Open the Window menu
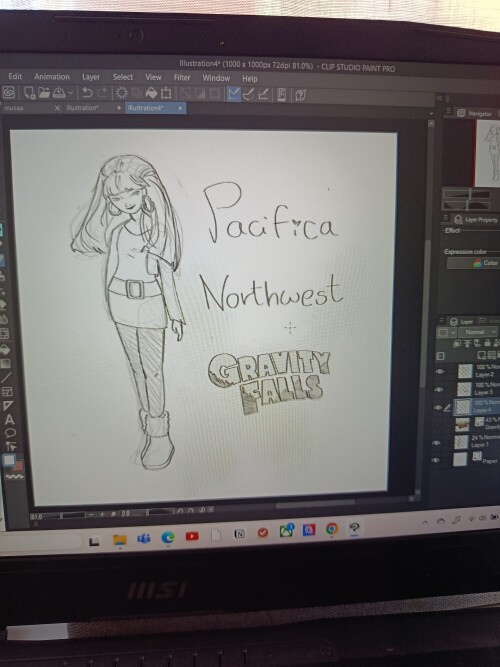 (x=216, y=78)
